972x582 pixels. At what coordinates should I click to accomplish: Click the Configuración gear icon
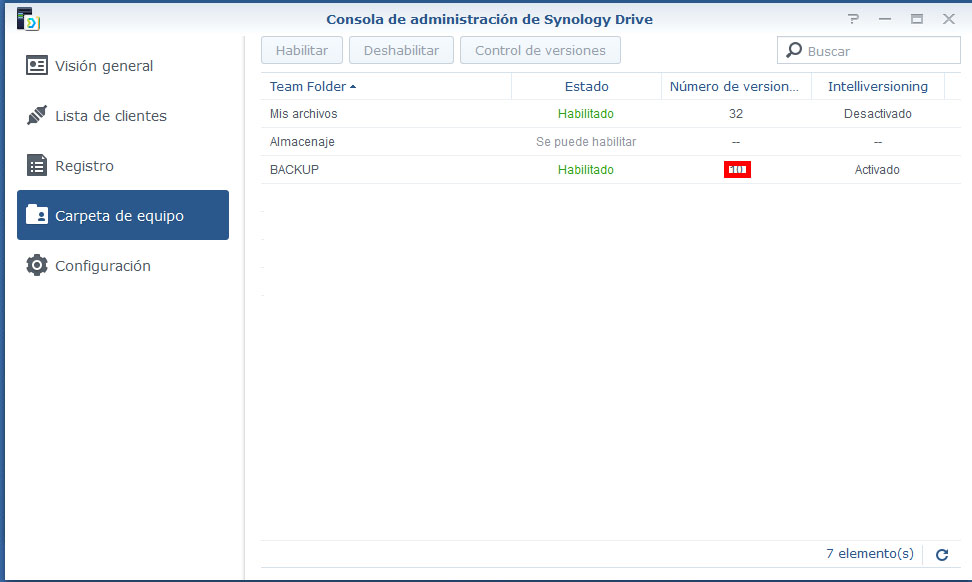[37, 265]
